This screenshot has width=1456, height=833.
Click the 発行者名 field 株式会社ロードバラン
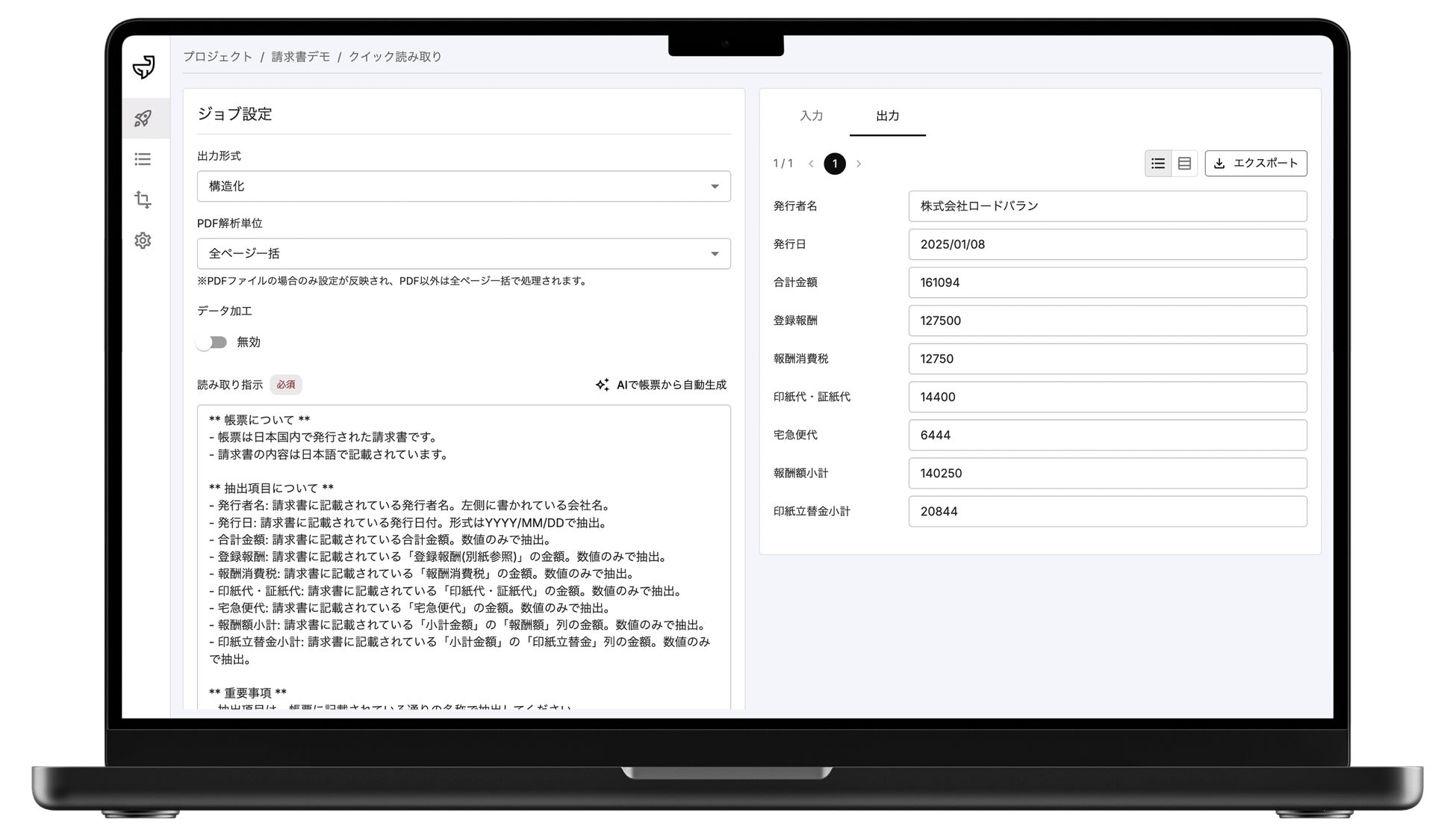tap(1107, 206)
